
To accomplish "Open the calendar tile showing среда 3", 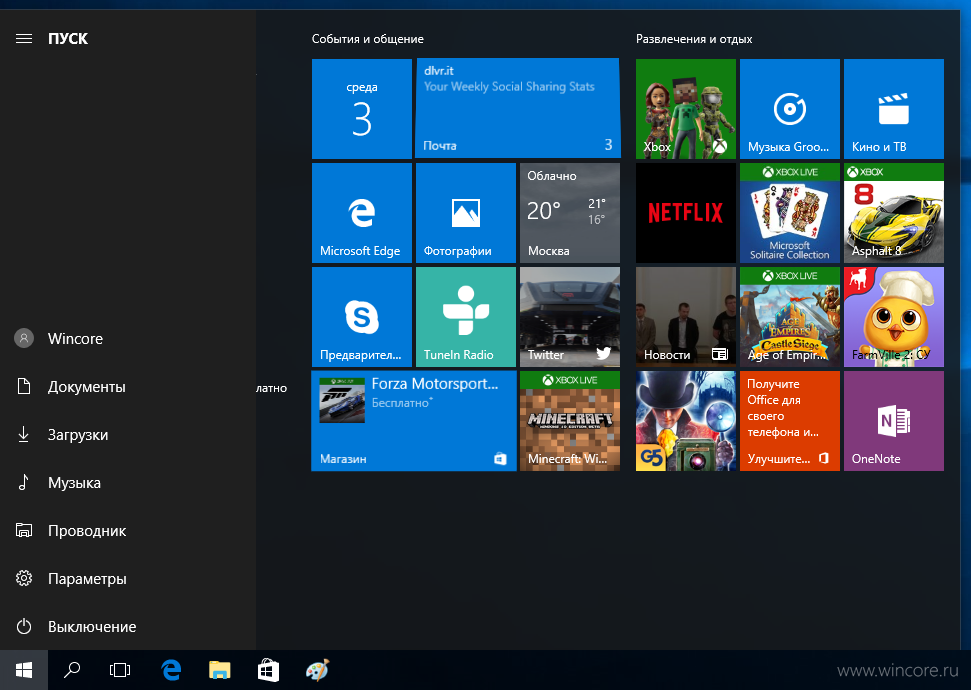I will coord(362,109).
